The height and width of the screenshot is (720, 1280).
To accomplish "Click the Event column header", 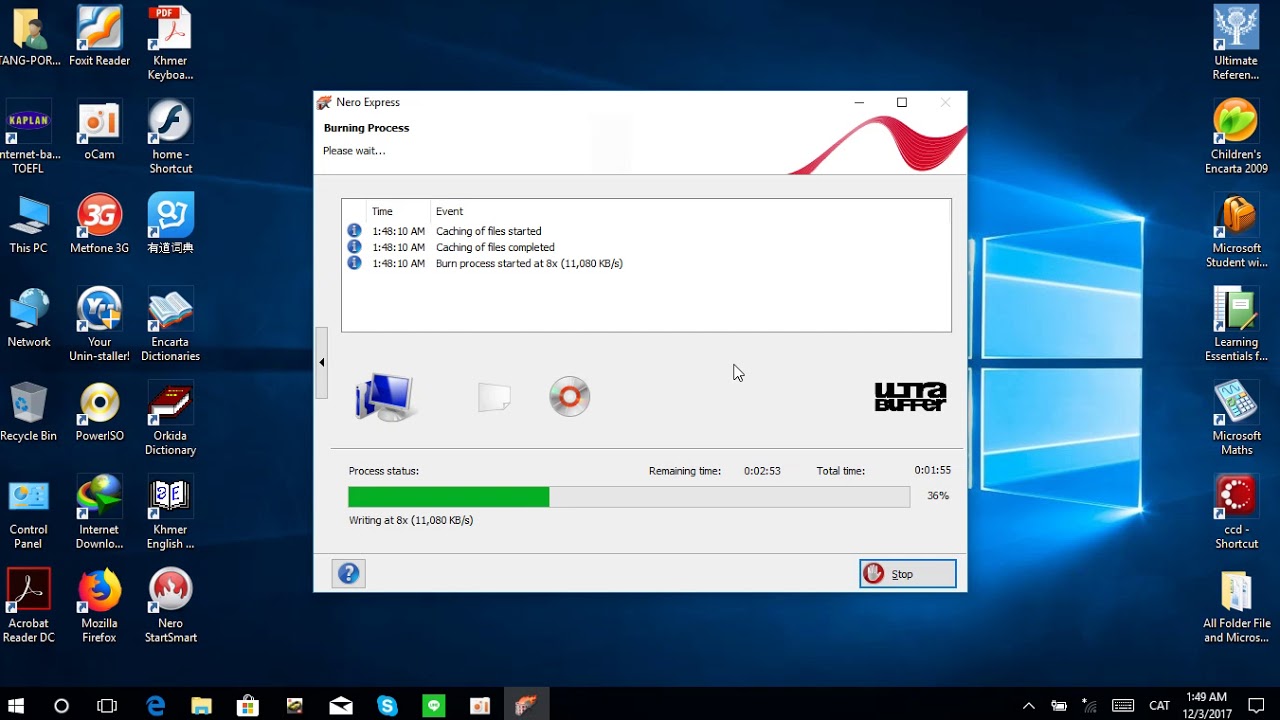I will (x=449, y=211).
